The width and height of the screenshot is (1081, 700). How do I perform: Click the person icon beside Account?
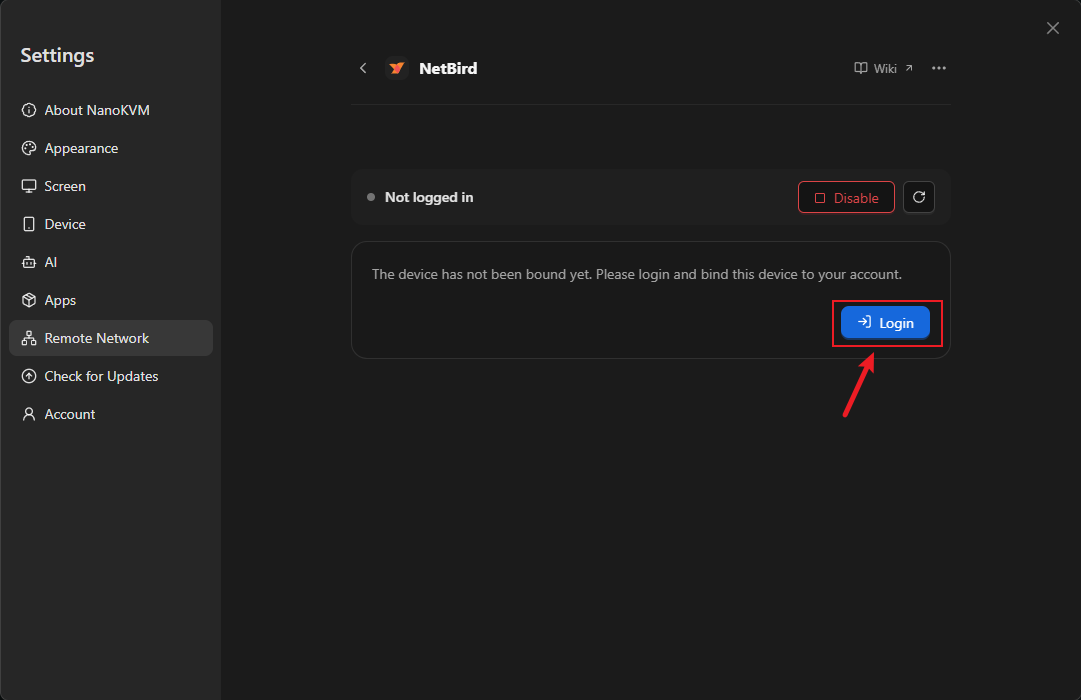click(x=29, y=414)
